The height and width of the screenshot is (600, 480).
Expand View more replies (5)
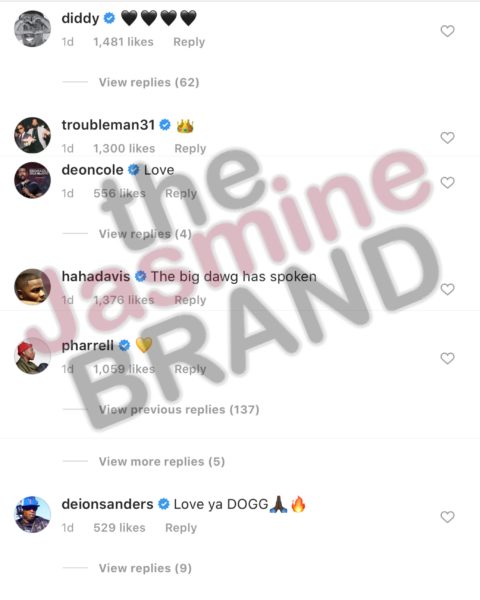click(162, 461)
